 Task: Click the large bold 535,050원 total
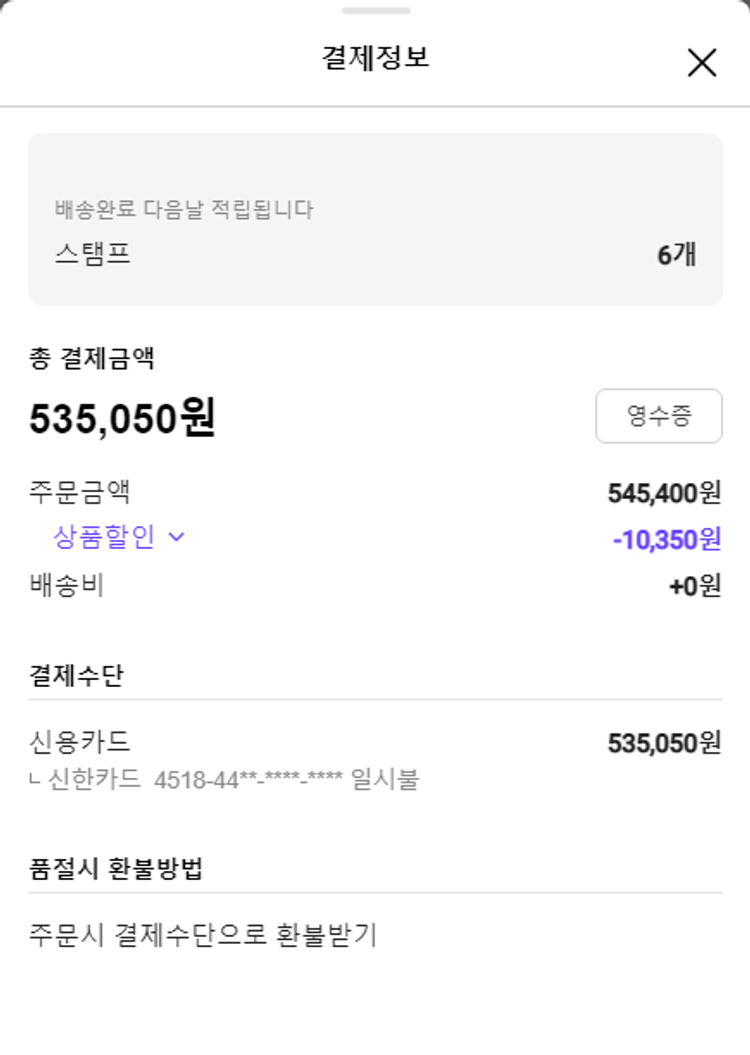click(122, 419)
